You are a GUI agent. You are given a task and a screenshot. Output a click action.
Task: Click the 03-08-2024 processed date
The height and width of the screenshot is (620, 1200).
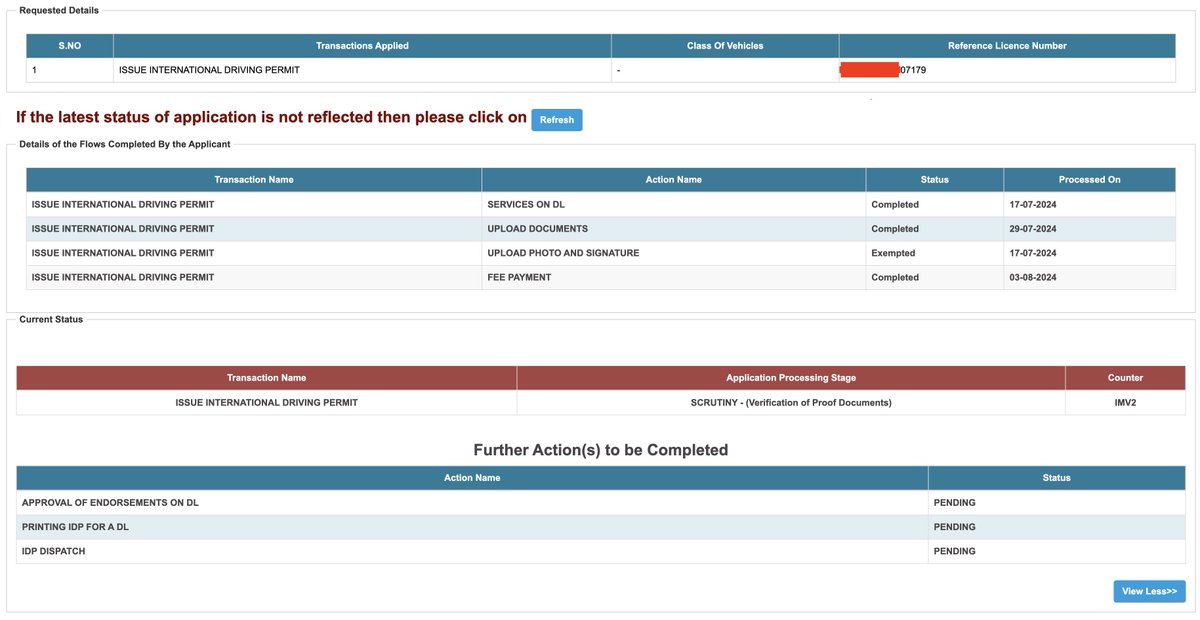click(x=1089, y=277)
